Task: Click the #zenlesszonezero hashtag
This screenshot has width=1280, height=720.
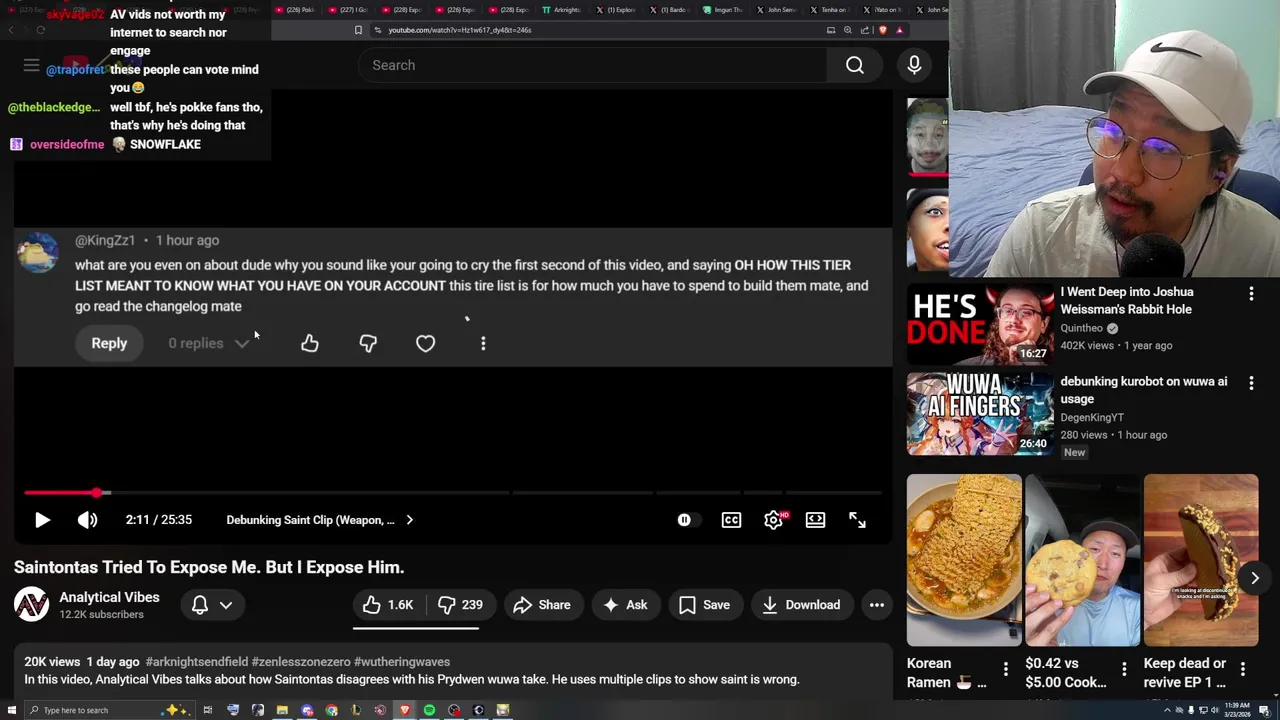Action: coord(301,662)
